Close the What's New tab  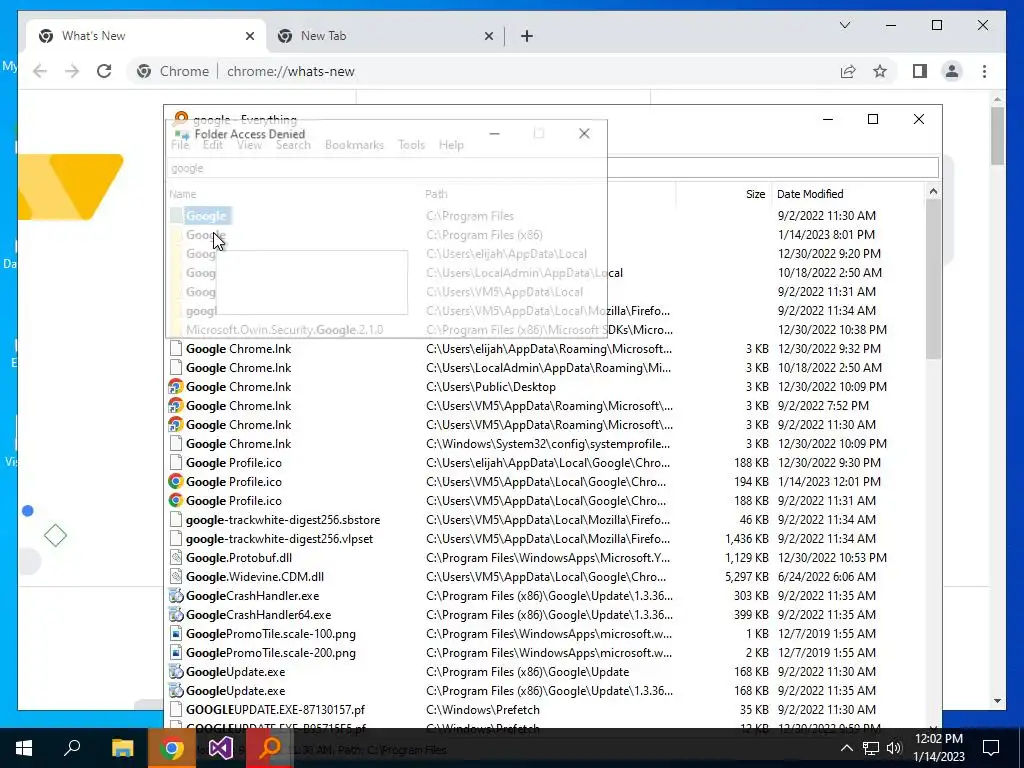click(x=249, y=36)
